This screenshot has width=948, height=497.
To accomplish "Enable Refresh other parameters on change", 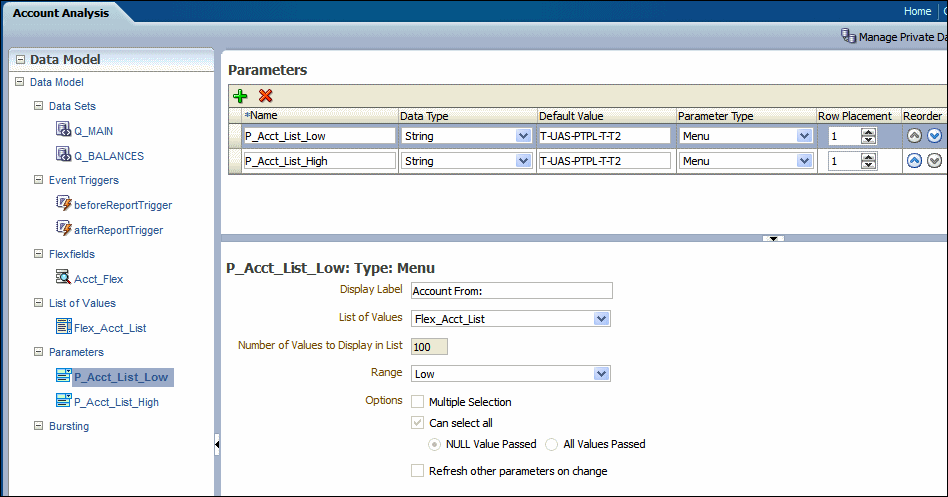I will click(417, 470).
